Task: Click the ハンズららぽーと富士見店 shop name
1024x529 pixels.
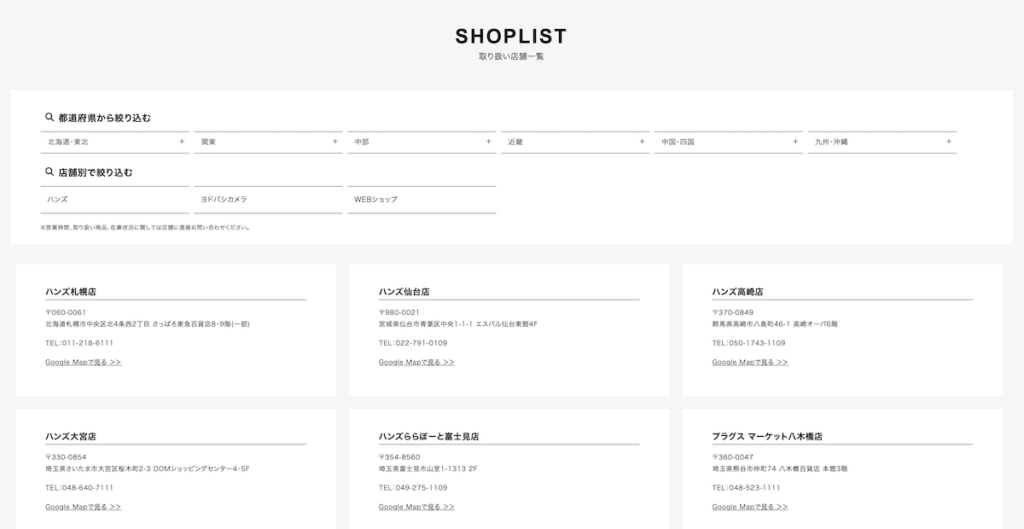Action: click(x=428, y=437)
